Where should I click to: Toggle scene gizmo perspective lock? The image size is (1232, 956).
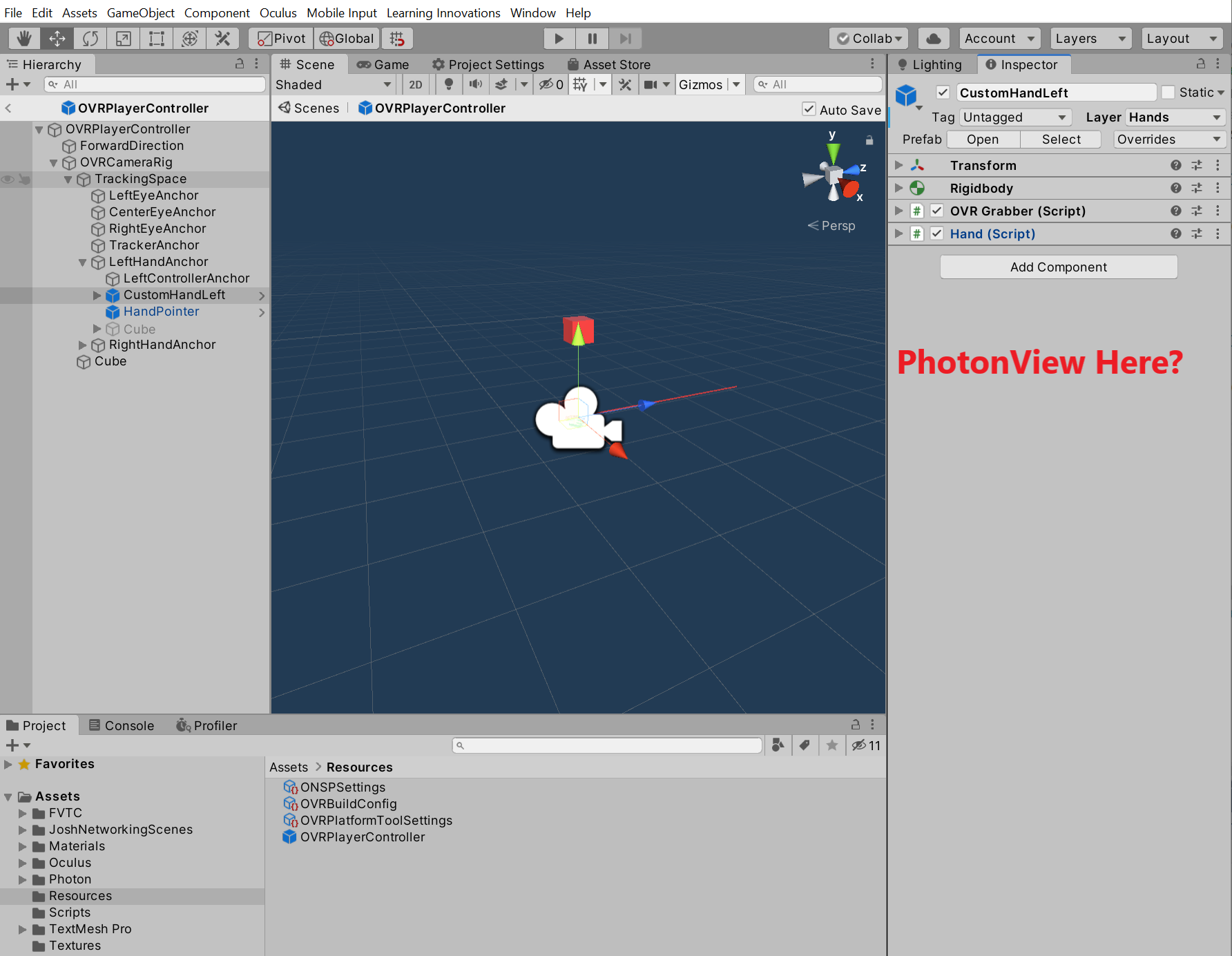tap(869, 140)
